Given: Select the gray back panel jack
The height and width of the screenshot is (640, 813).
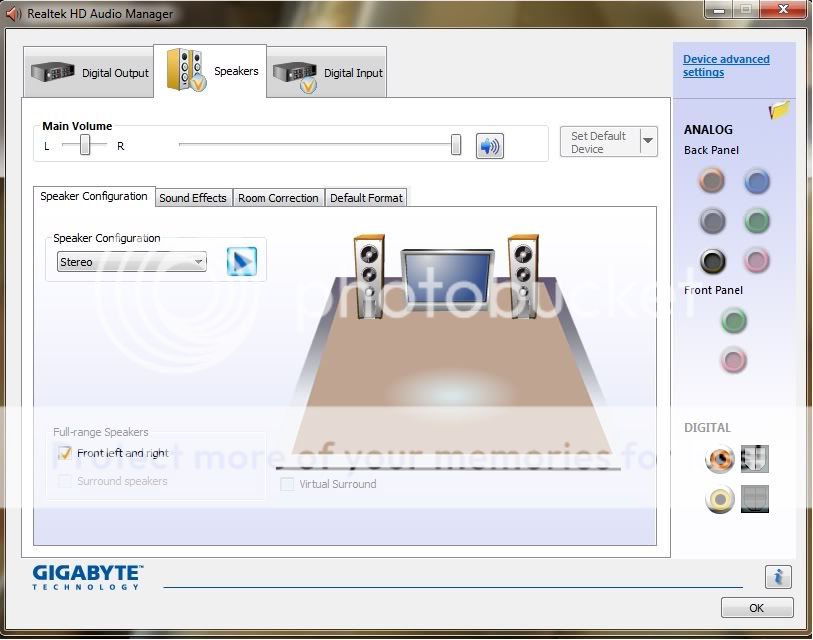Looking at the screenshot, I should [712, 221].
